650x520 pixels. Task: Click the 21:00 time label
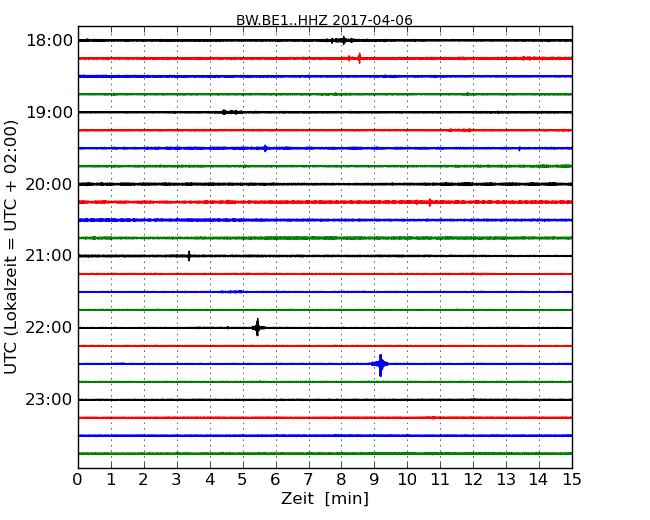49,256
